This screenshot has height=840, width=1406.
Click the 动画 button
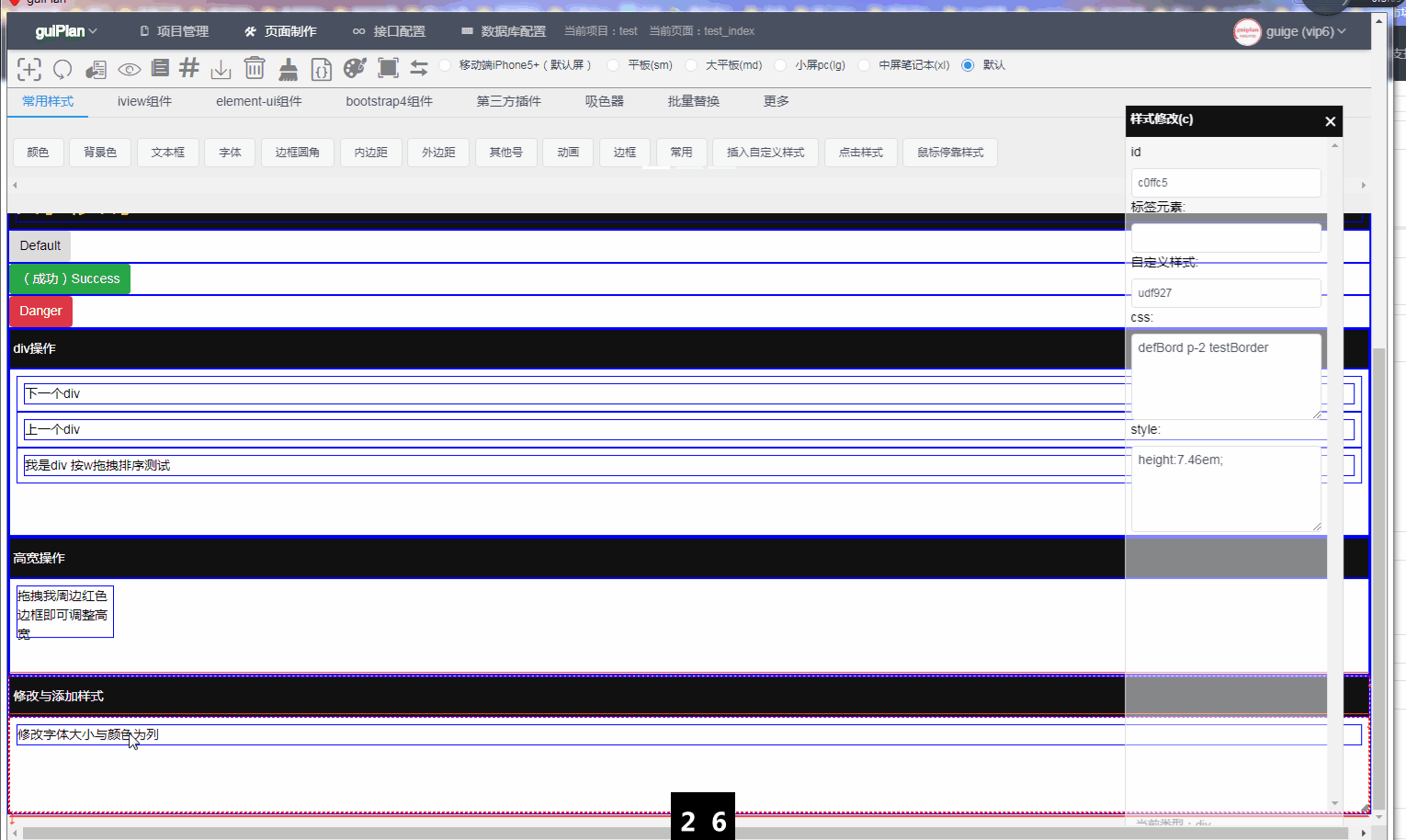click(x=568, y=153)
